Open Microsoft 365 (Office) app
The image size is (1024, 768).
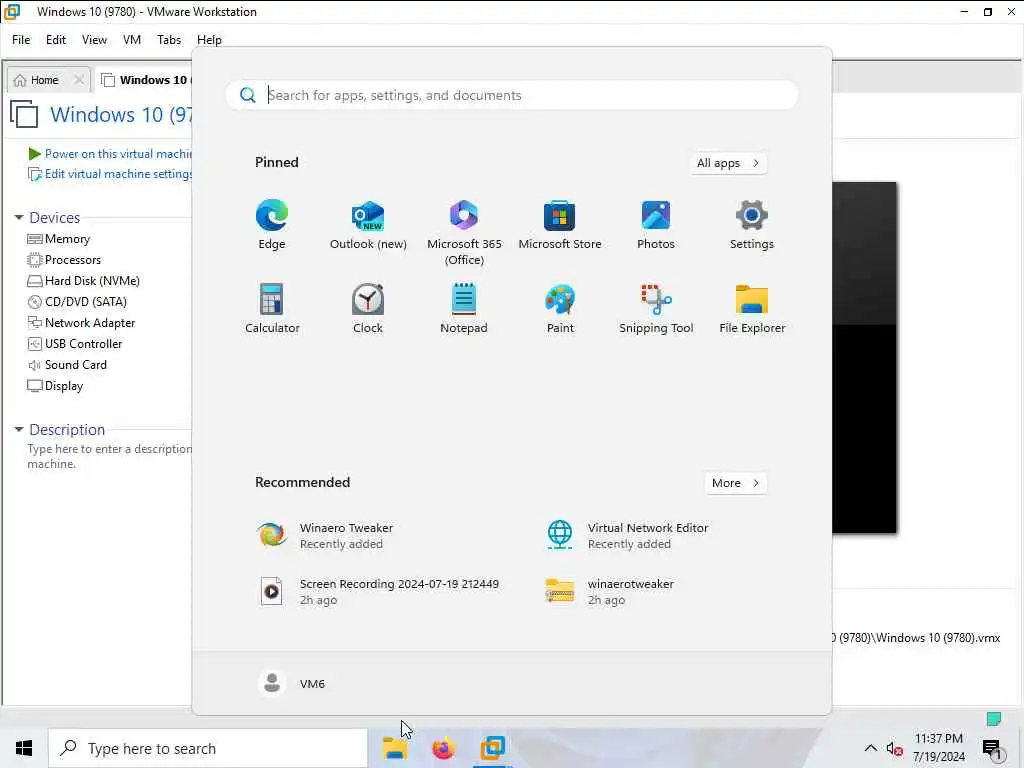point(464,232)
